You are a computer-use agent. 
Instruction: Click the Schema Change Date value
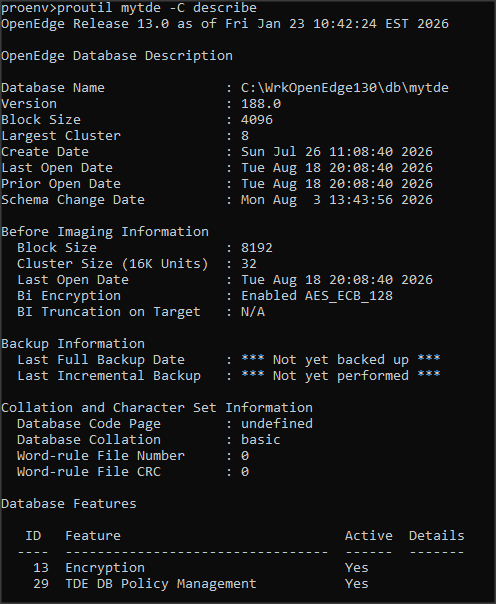(x=337, y=200)
